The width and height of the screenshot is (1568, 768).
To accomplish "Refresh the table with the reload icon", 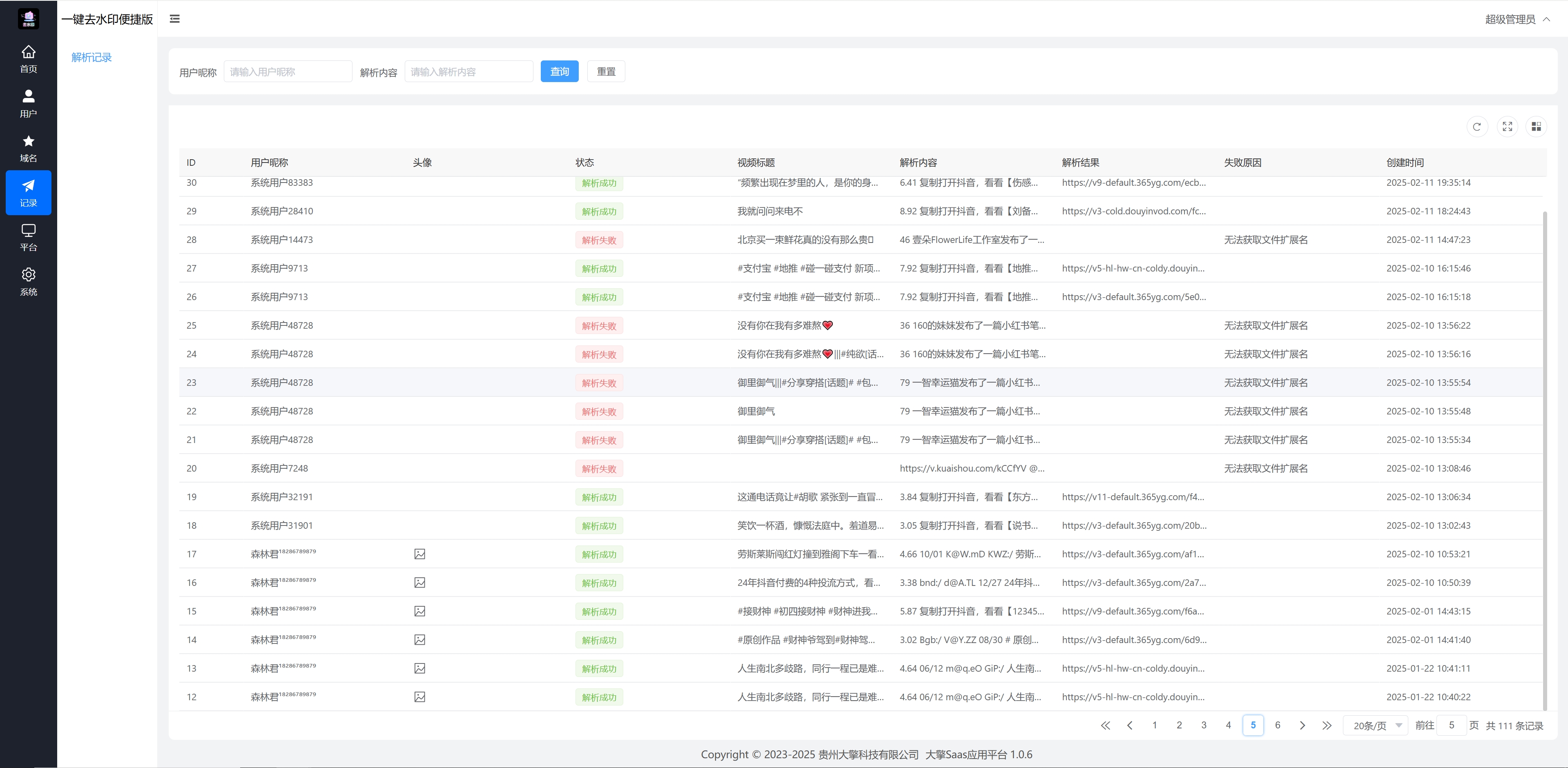I will (x=1477, y=127).
